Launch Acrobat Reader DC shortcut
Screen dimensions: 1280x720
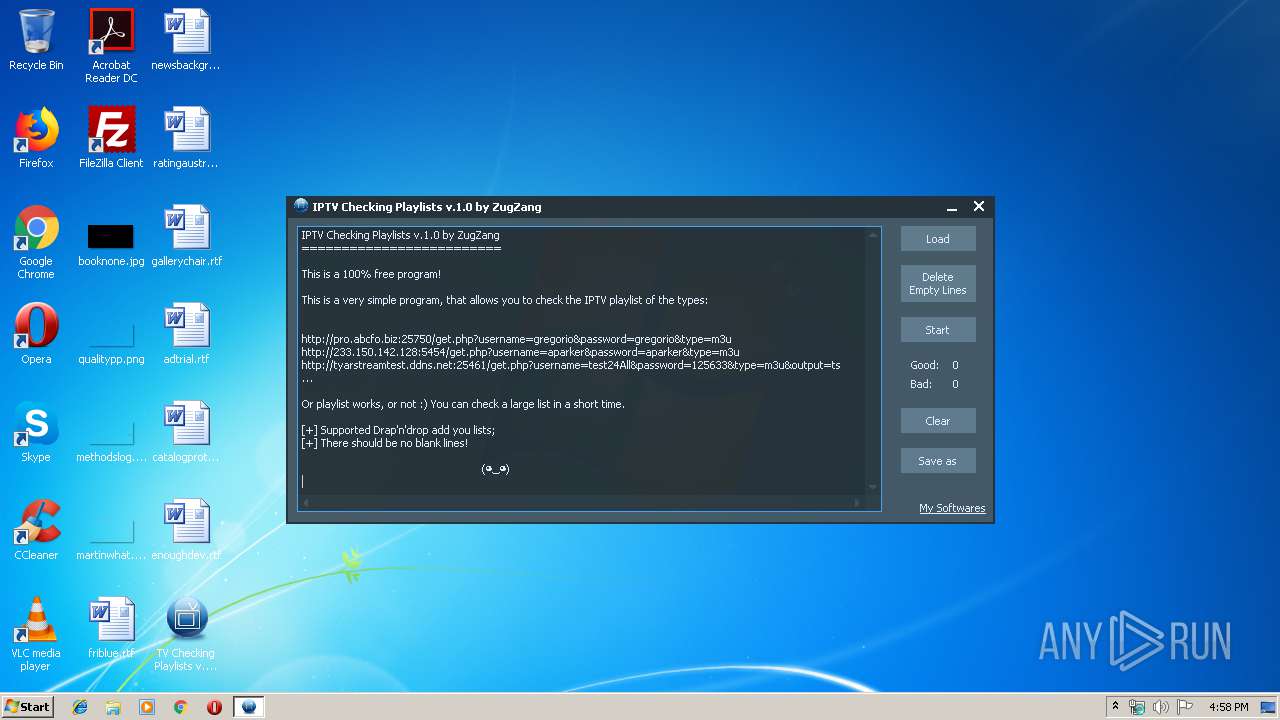(x=111, y=46)
